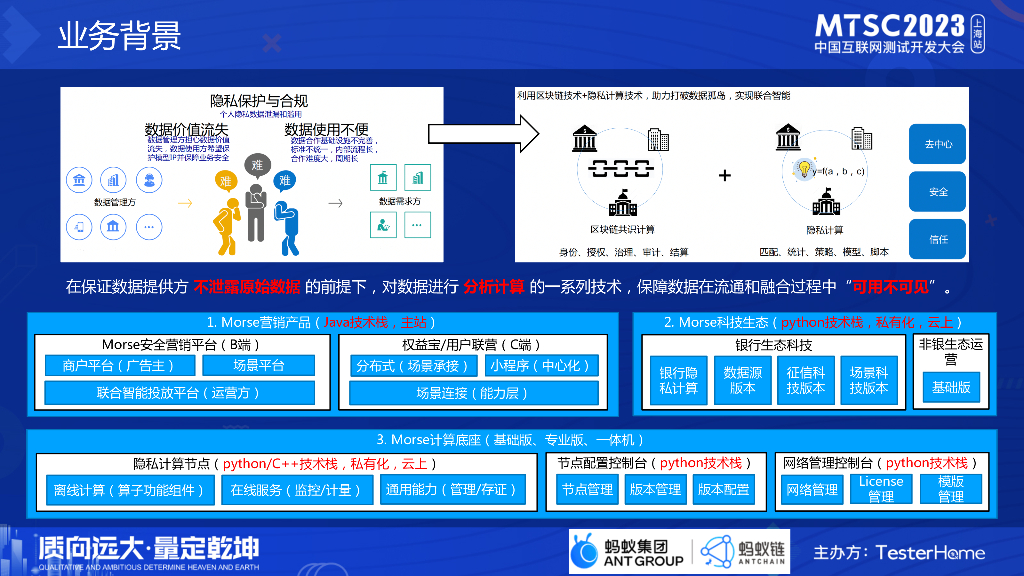The image size is (1024, 576).
Task: Select 场景连接（能力层）box
Action: 473,393
